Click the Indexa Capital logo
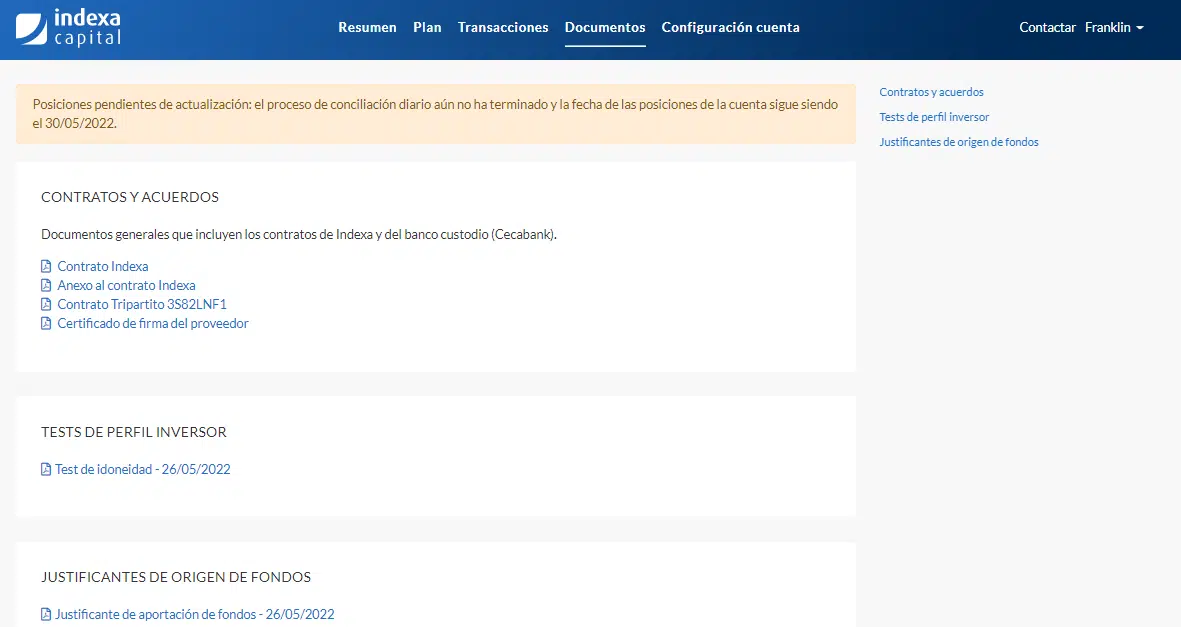The height and width of the screenshot is (627, 1181). [68, 28]
